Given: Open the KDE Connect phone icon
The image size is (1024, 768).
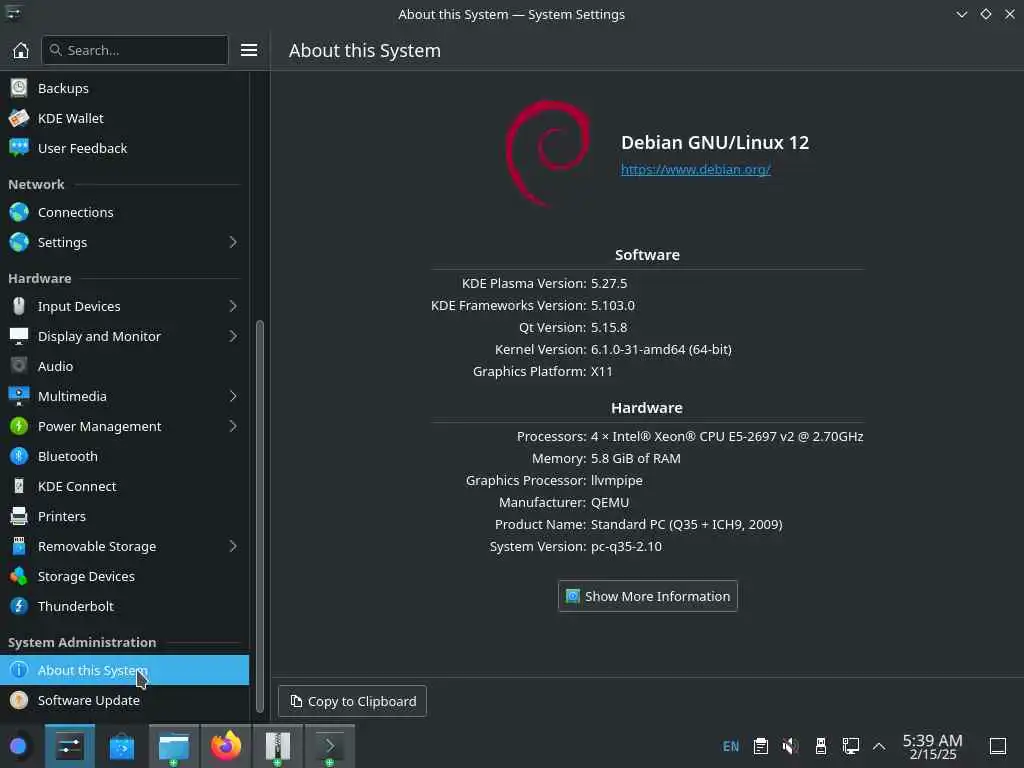Looking at the screenshot, I should click(19, 486).
